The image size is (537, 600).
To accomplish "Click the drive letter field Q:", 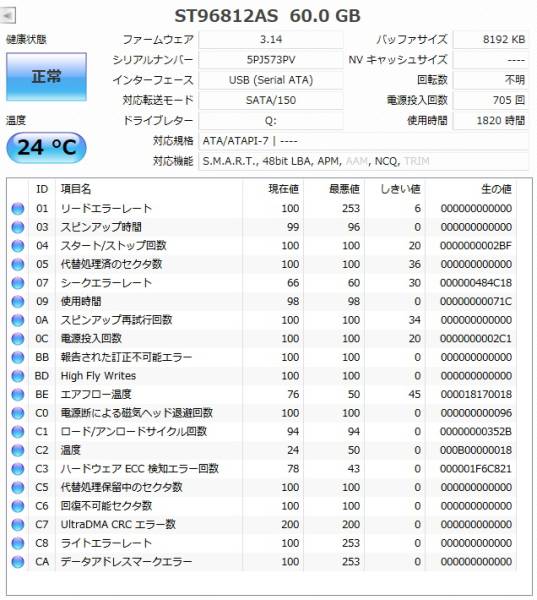I will [271, 121].
